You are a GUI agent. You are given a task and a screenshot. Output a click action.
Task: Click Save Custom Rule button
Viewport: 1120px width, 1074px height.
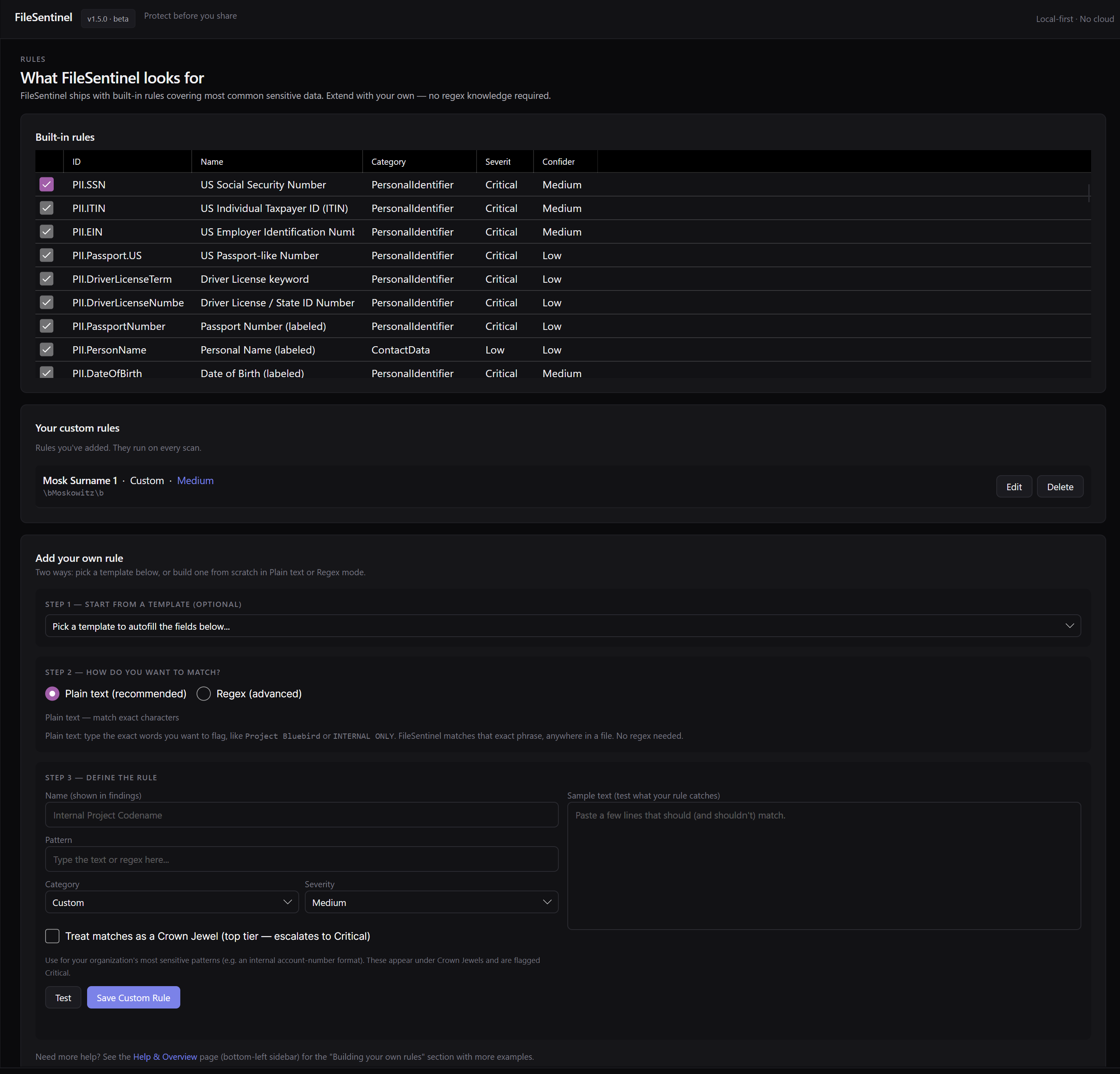pyautogui.click(x=133, y=998)
